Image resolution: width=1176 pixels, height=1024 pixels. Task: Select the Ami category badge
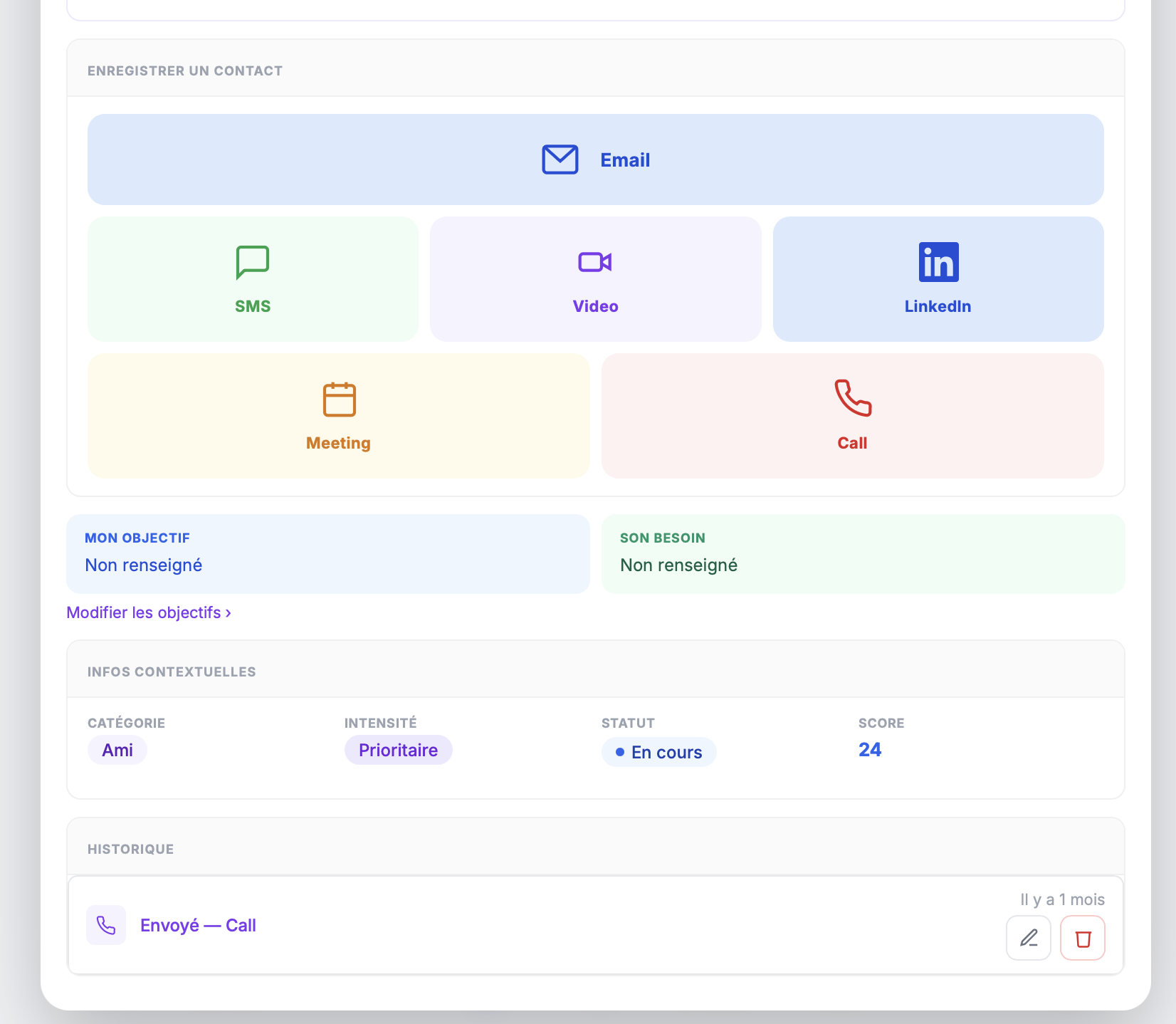117,750
